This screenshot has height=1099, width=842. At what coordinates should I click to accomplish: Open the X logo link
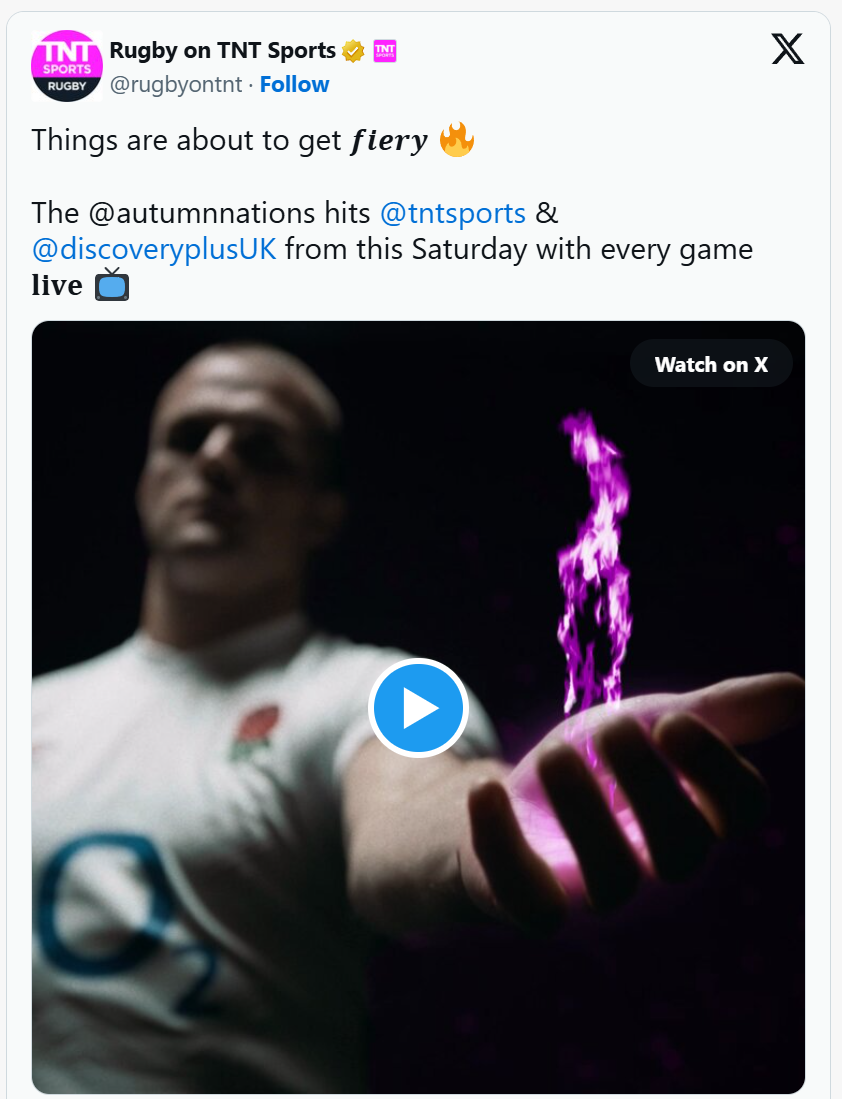click(788, 48)
